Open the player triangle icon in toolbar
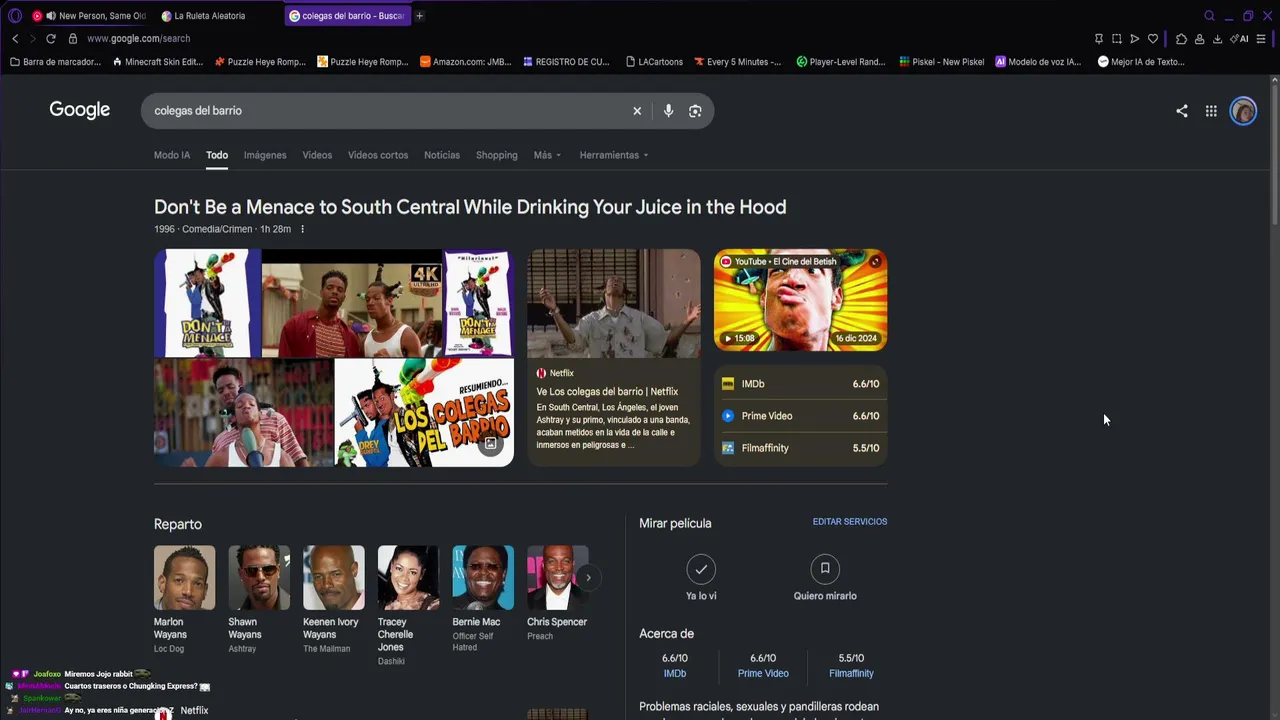This screenshot has width=1280, height=720. tap(1135, 39)
